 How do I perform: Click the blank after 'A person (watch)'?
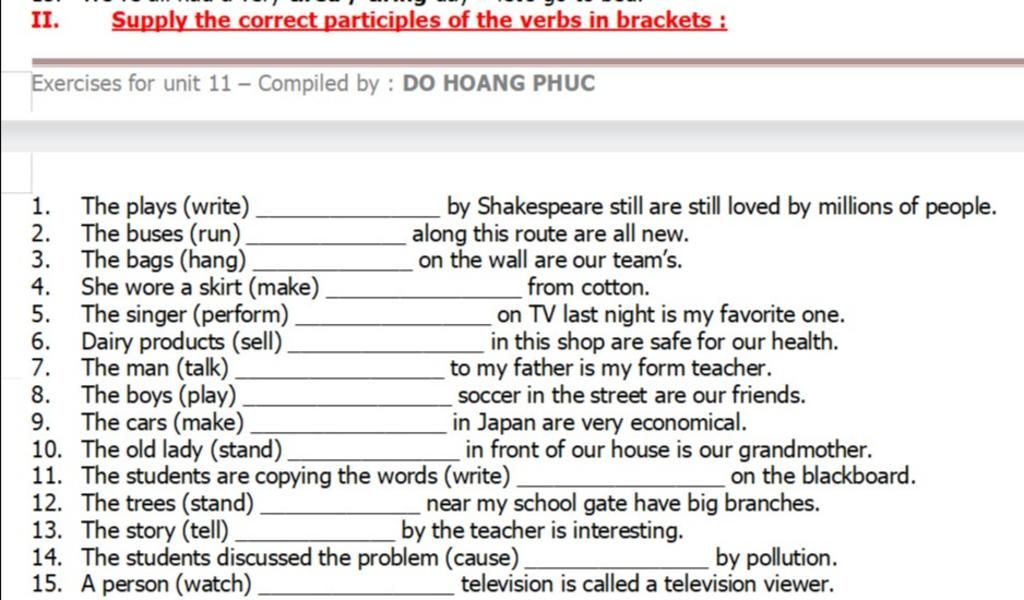pos(357,586)
